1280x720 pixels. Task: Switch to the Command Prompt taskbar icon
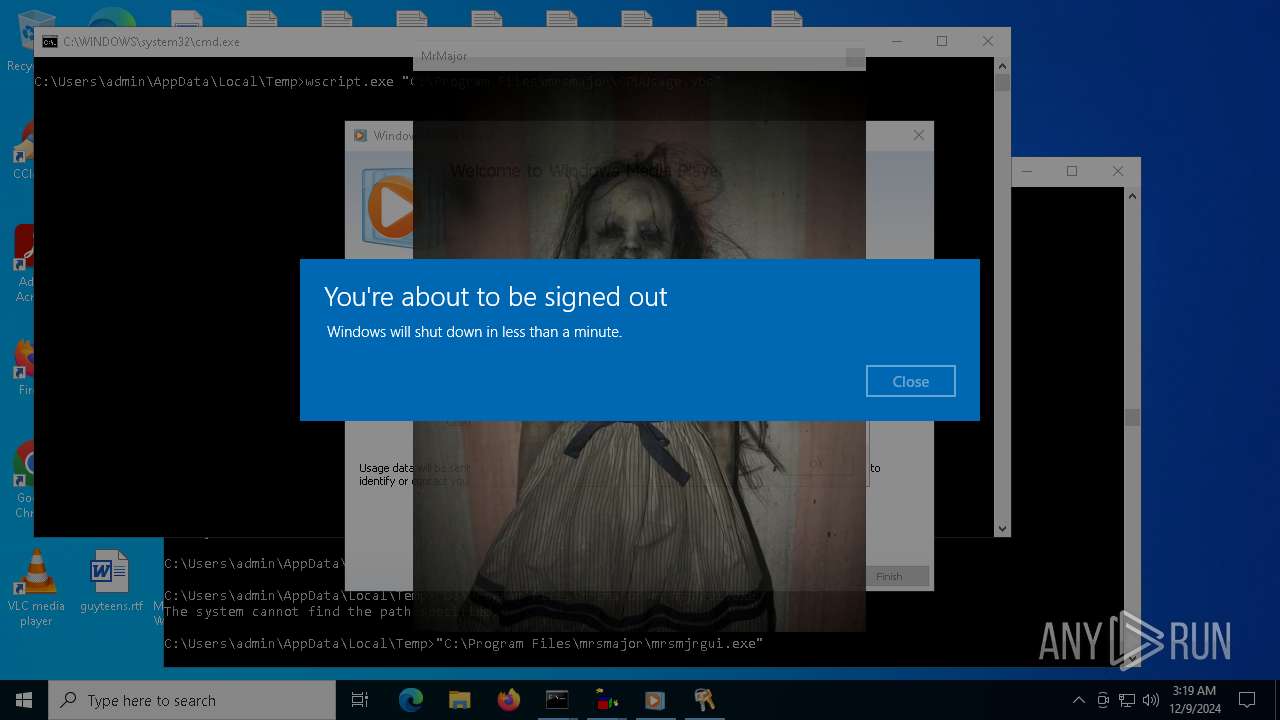point(557,700)
